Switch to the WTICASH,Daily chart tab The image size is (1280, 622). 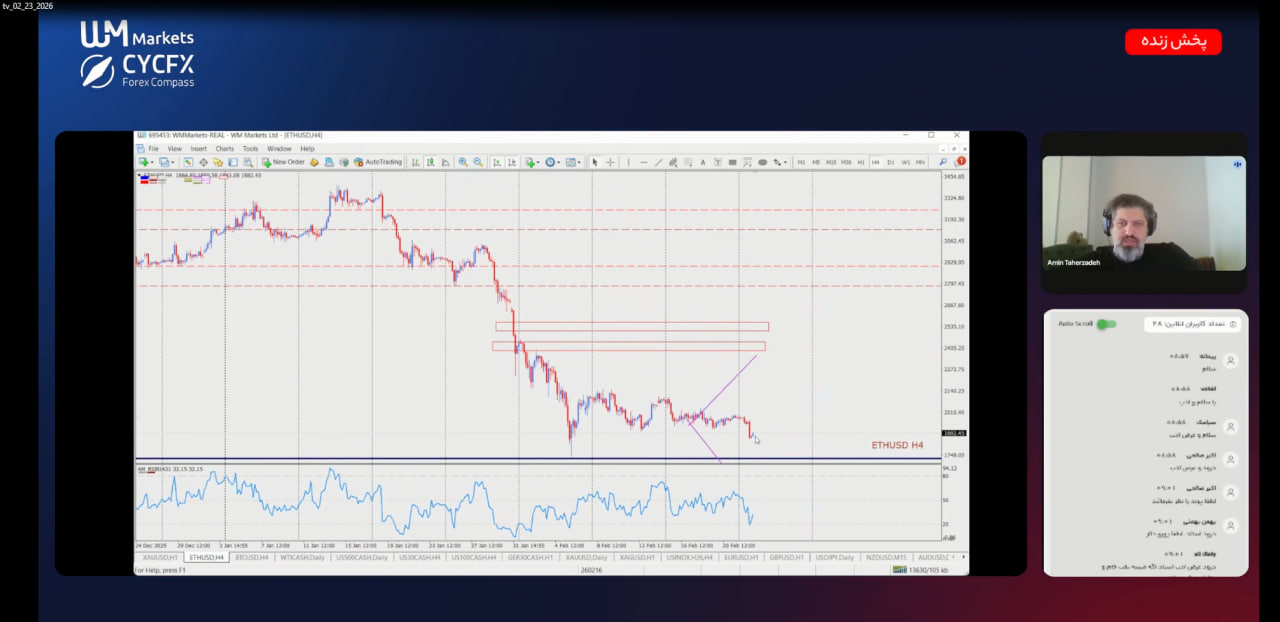coord(302,557)
